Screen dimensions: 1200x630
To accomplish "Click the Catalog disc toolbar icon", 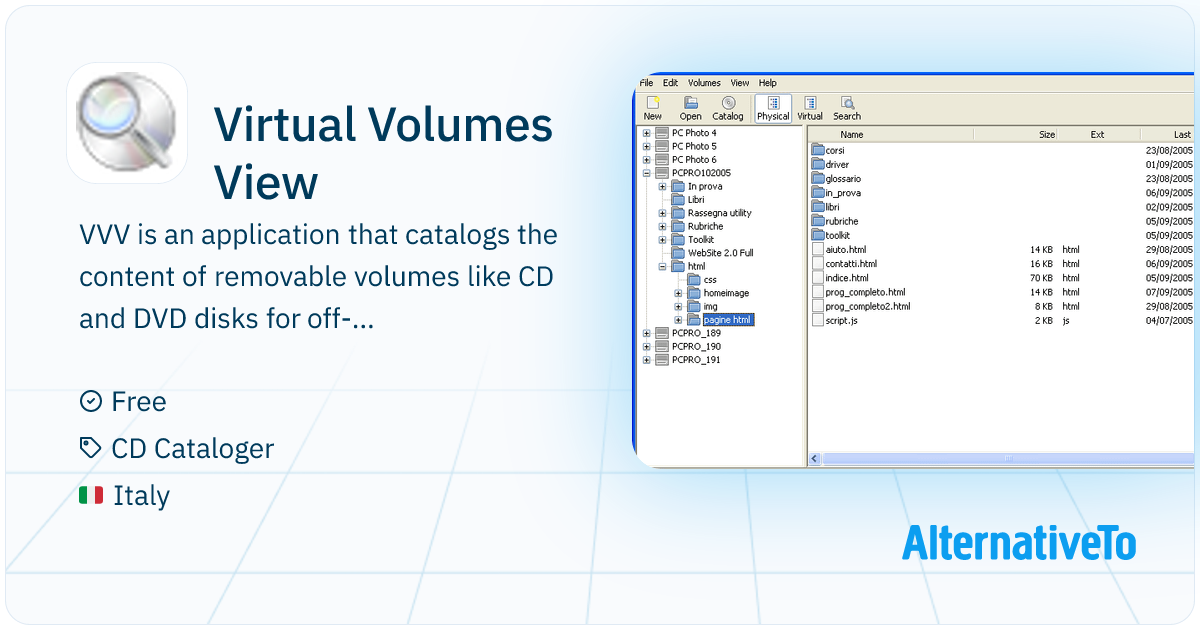I will 727,102.
